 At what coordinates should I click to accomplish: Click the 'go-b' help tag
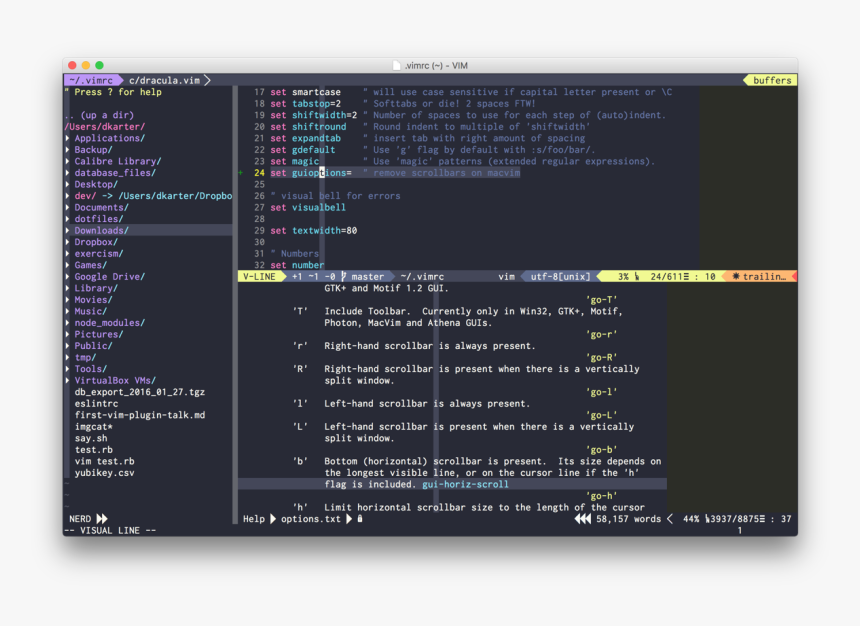pos(602,449)
